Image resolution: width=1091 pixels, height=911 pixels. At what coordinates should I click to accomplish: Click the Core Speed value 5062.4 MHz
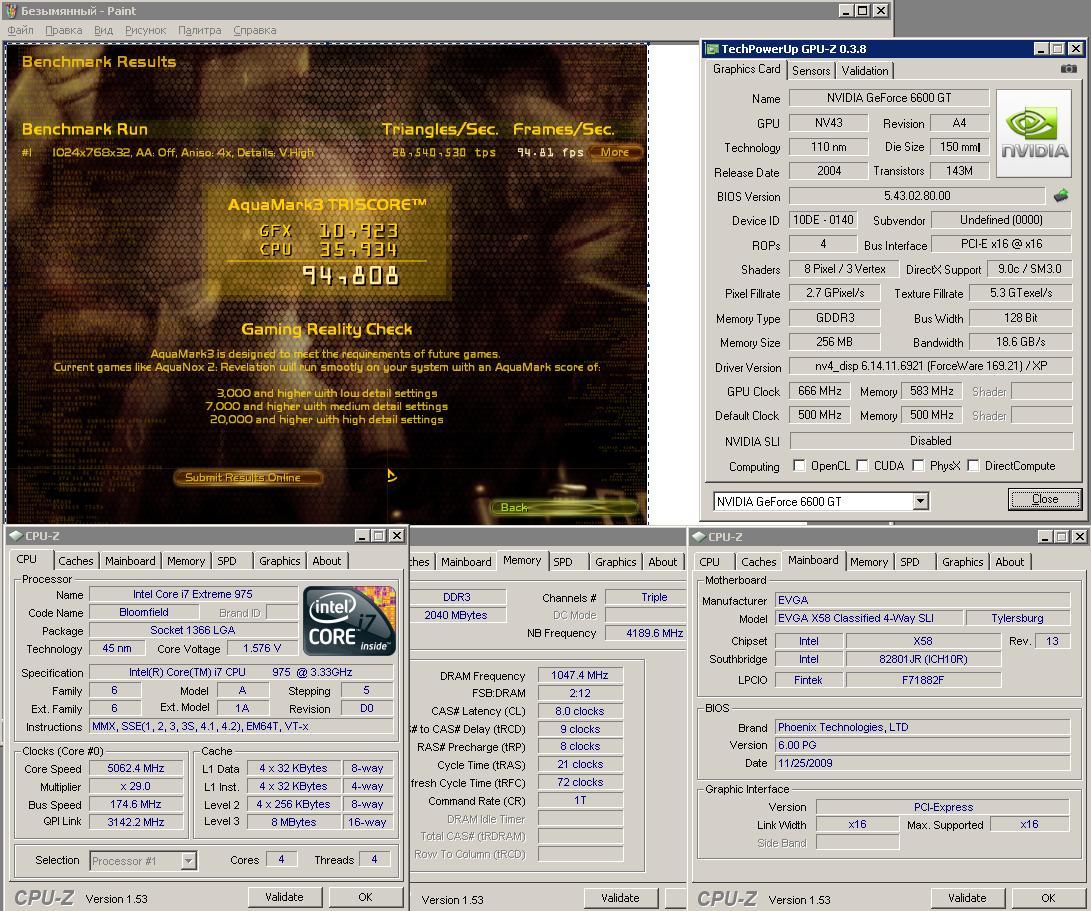[x=136, y=768]
